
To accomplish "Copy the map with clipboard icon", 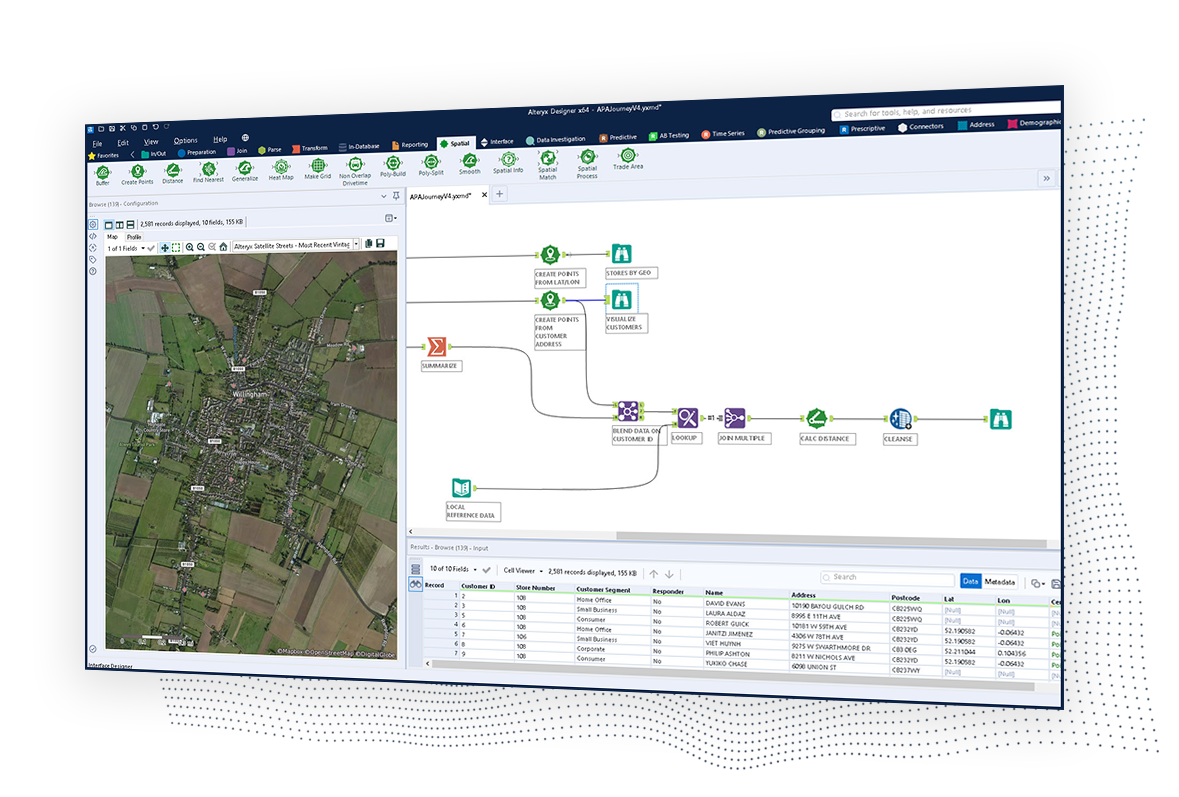I will coord(368,243).
